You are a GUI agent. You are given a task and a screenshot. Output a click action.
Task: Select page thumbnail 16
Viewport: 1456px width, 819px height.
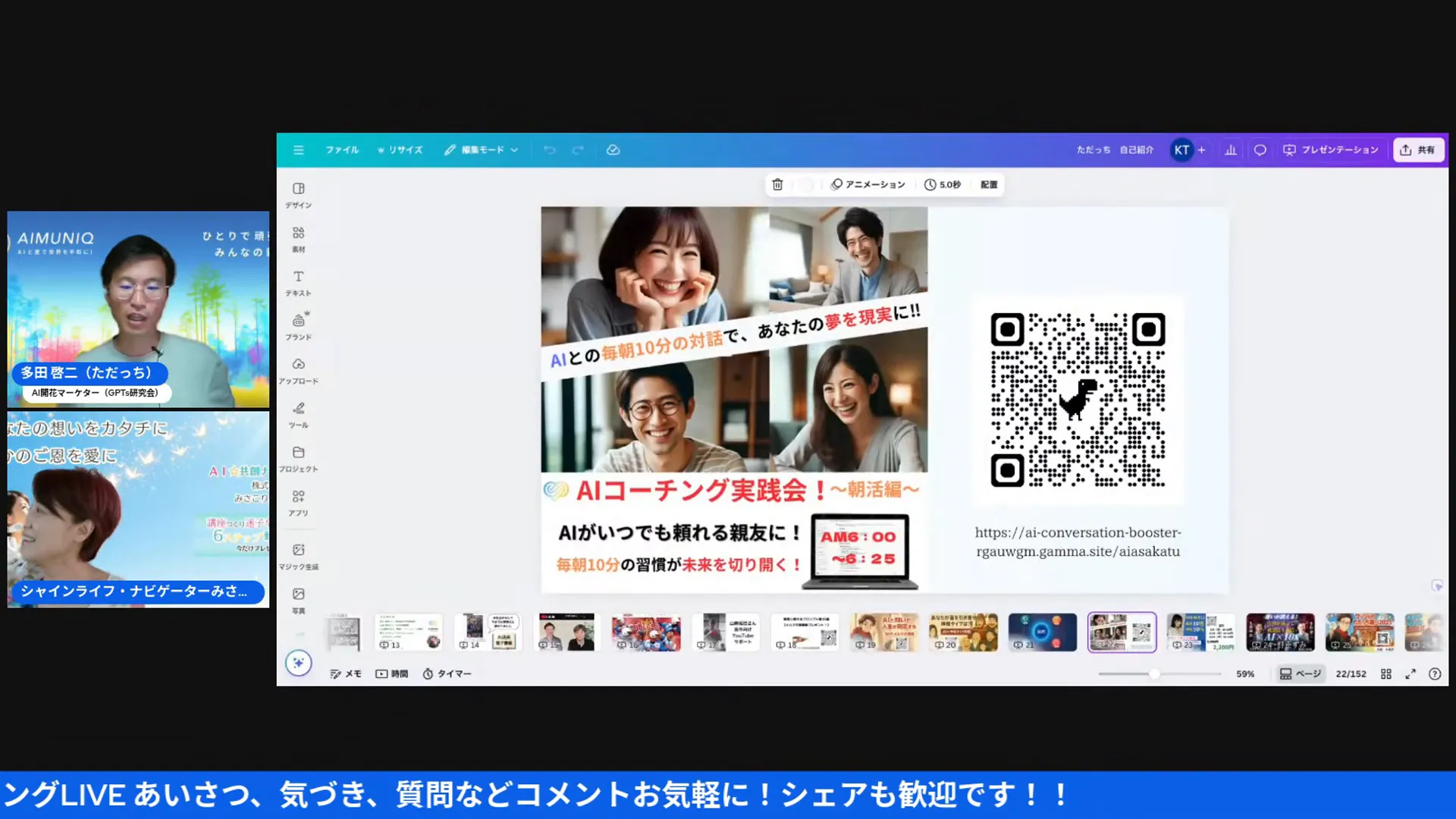click(x=646, y=632)
